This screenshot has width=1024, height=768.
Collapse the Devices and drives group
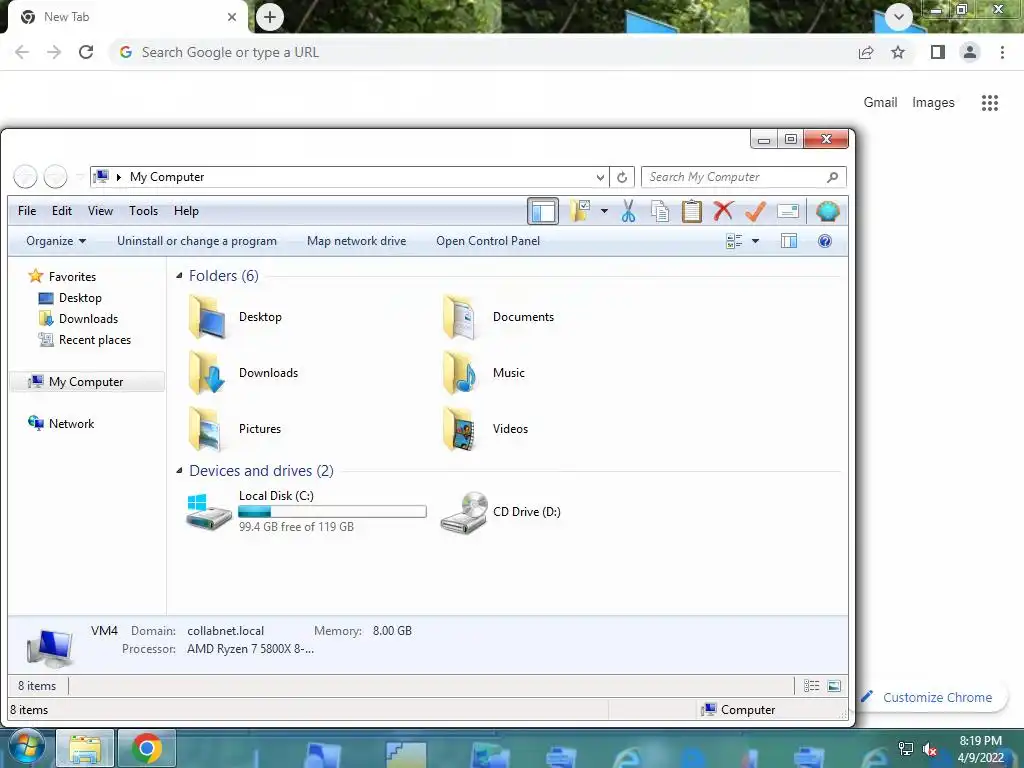(x=179, y=470)
